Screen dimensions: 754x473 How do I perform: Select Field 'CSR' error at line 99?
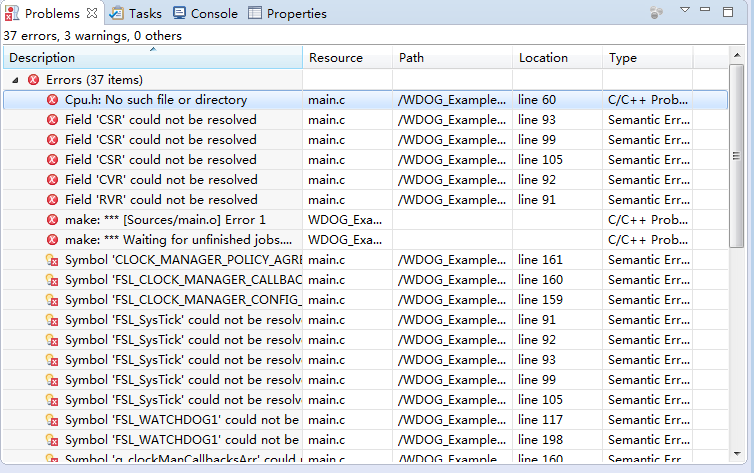pyautogui.click(x=365, y=140)
